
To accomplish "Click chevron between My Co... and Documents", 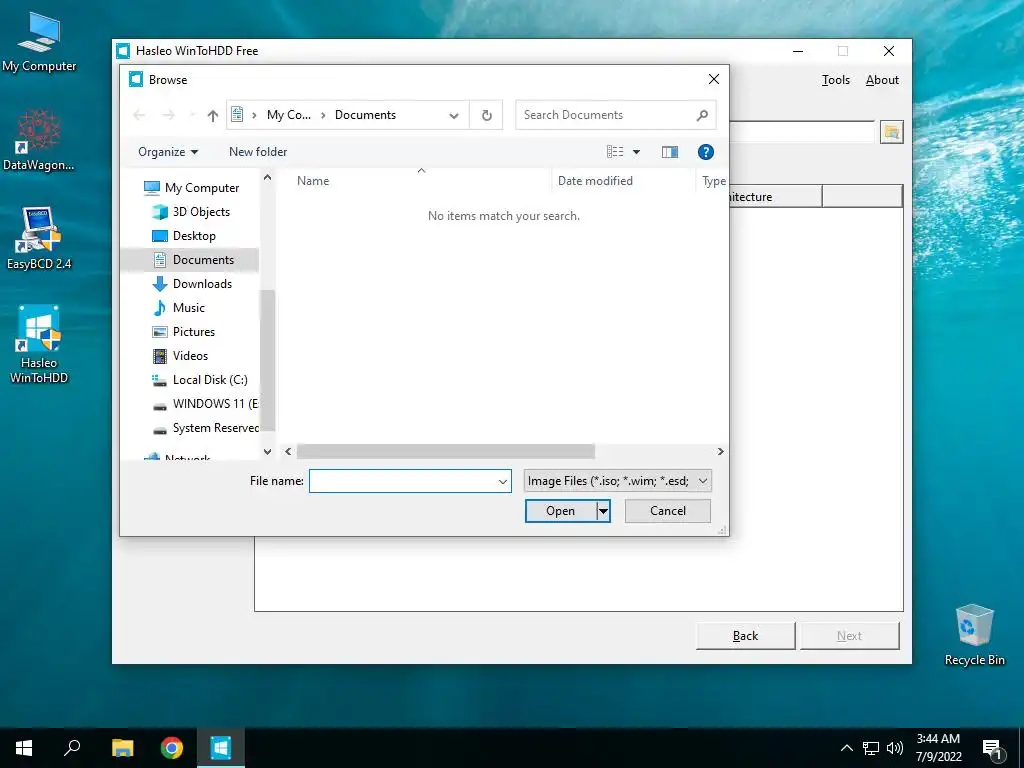I will point(323,116).
